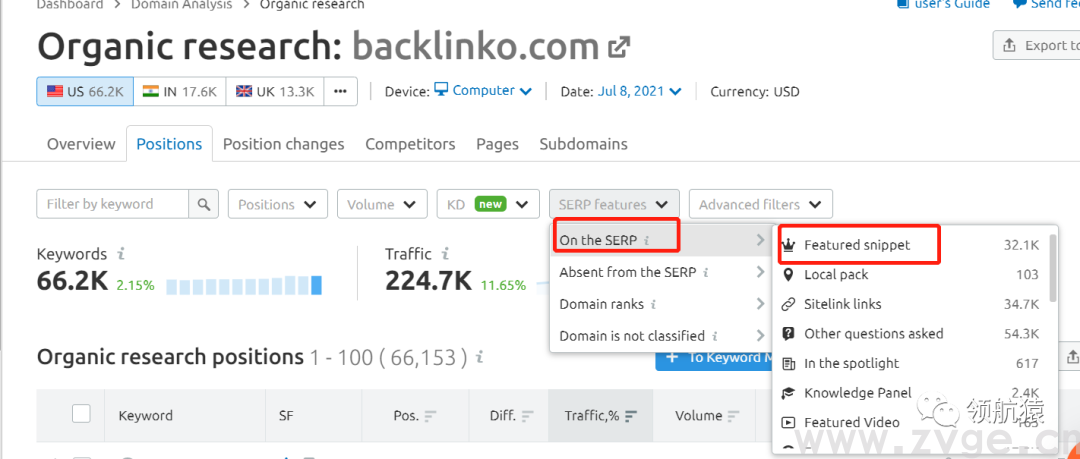This screenshot has height=459, width=1080.
Task: Click the SERP features list scrollbar
Action: pos(1053,268)
